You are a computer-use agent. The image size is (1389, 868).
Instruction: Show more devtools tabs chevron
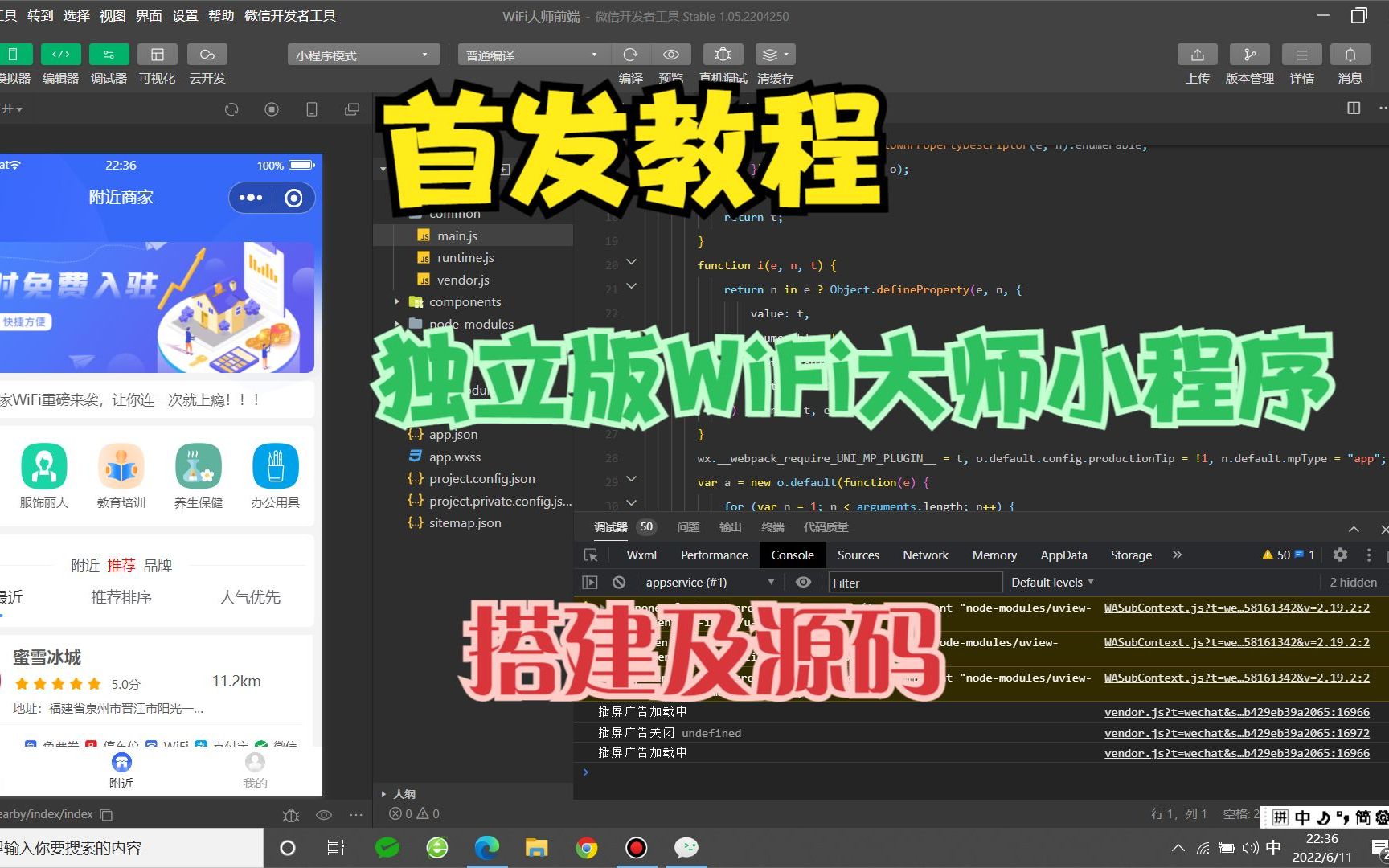click(x=1178, y=555)
